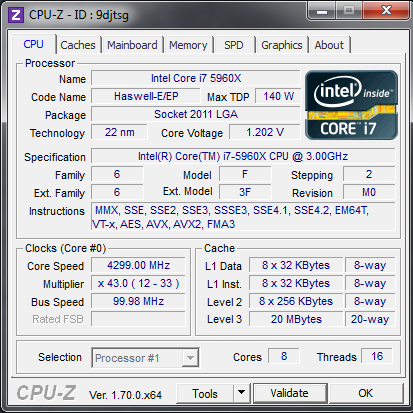Go to the SPD tab
Viewport: 413px width, 413px height.
pyautogui.click(x=234, y=45)
